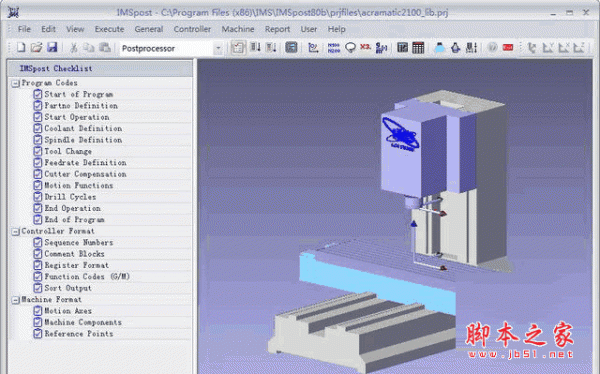Image resolution: width=600 pixels, height=374 pixels.
Task: Open the Report menu
Action: pos(277,29)
